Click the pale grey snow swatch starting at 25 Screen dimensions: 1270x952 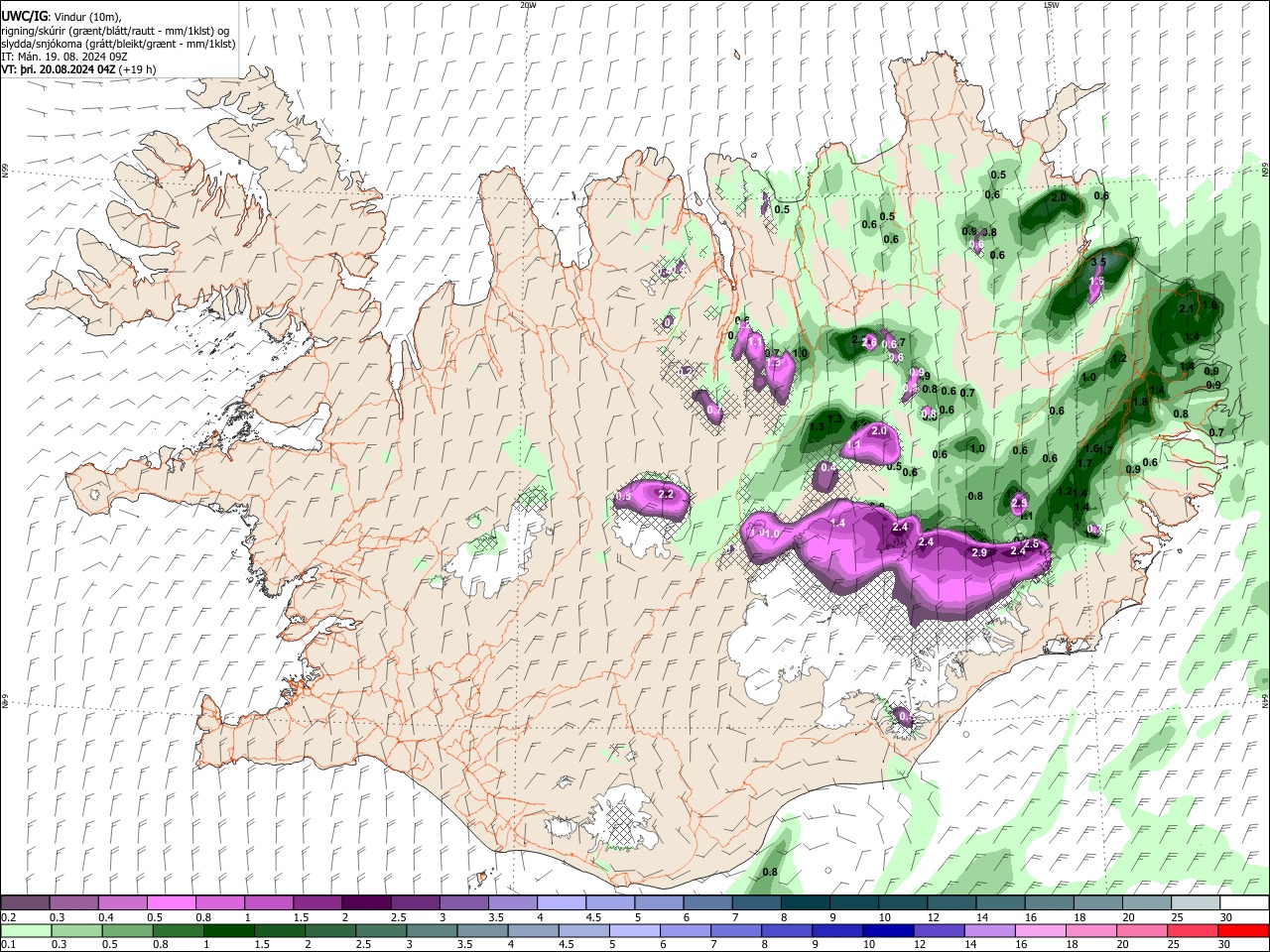point(1196,902)
